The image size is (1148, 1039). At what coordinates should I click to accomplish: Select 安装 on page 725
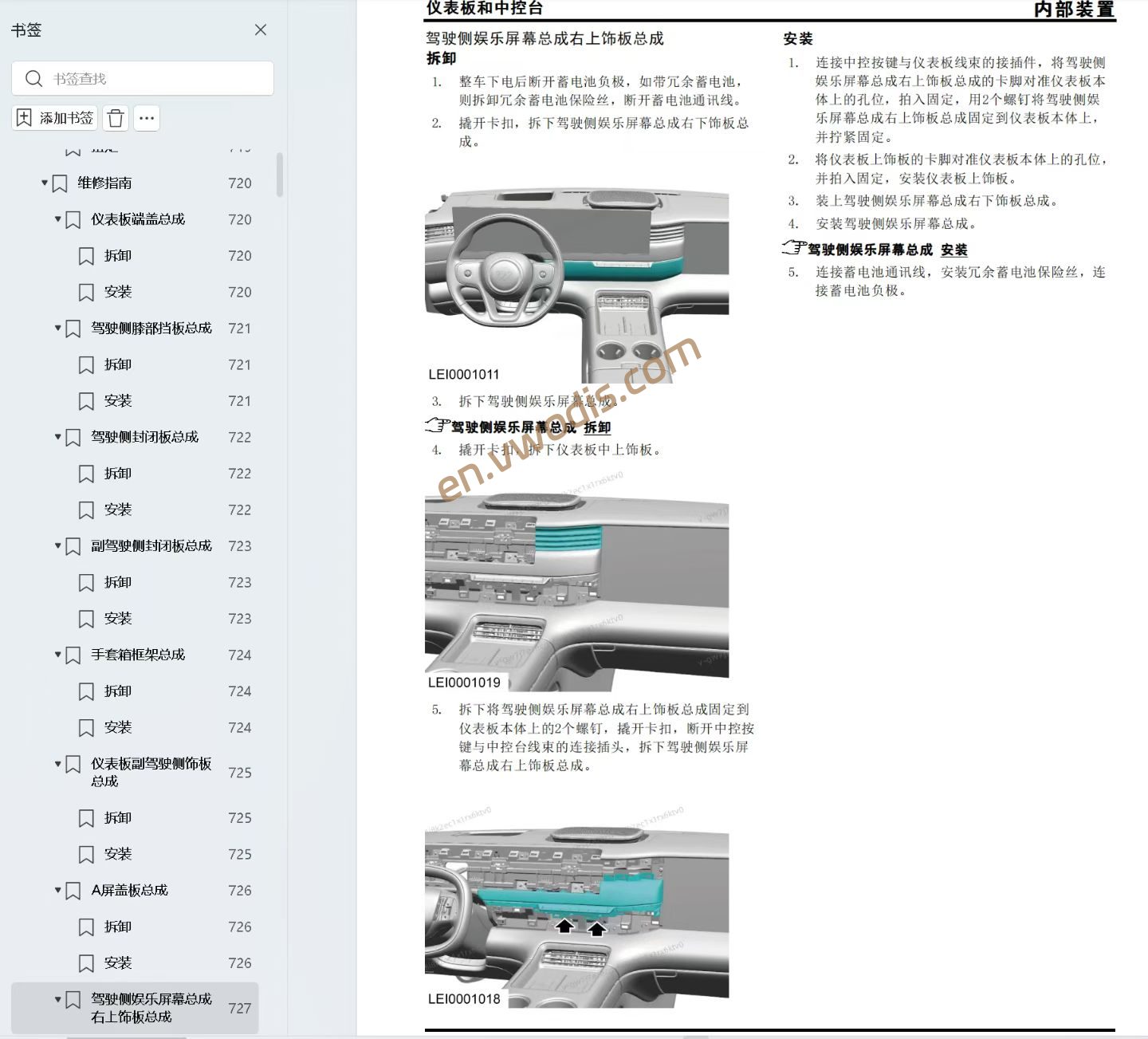coord(118,853)
